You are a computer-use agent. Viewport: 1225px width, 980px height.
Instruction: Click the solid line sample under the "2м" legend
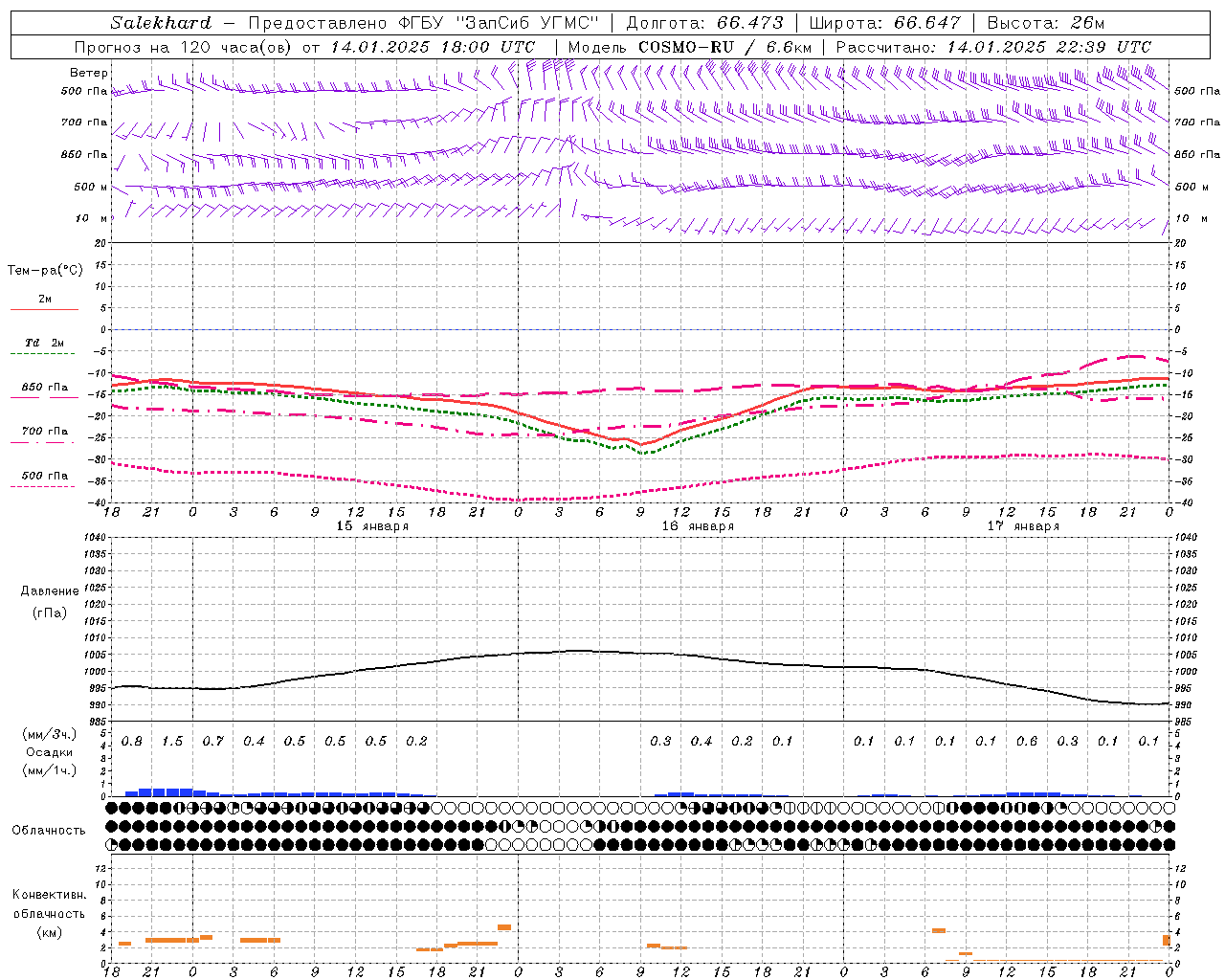(x=44, y=309)
